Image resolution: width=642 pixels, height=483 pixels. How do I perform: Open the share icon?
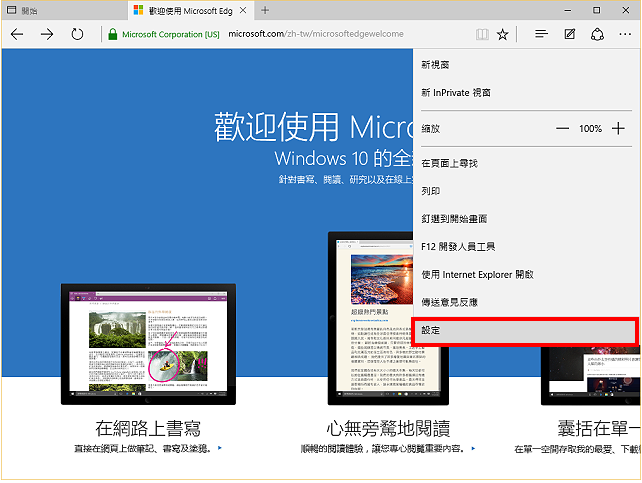[597, 34]
